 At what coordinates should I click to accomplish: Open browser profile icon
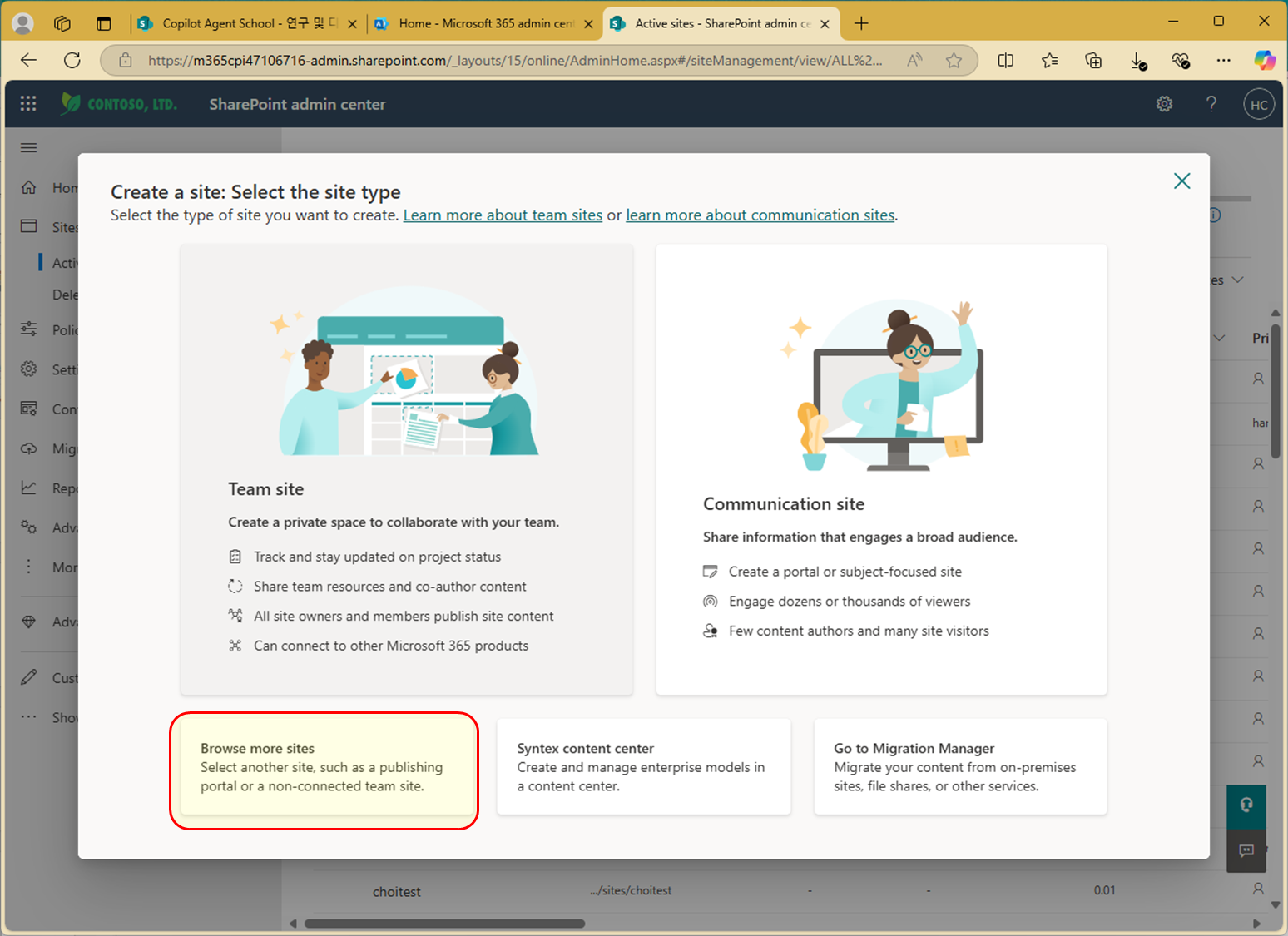[23, 23]
